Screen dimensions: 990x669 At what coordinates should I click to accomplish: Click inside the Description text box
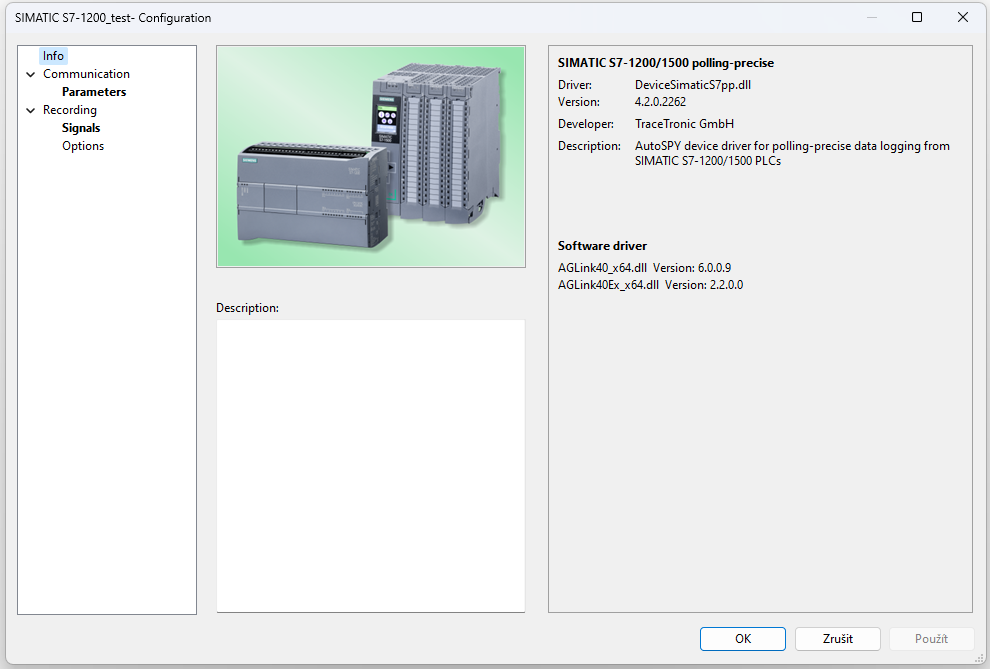pos(371,466)
